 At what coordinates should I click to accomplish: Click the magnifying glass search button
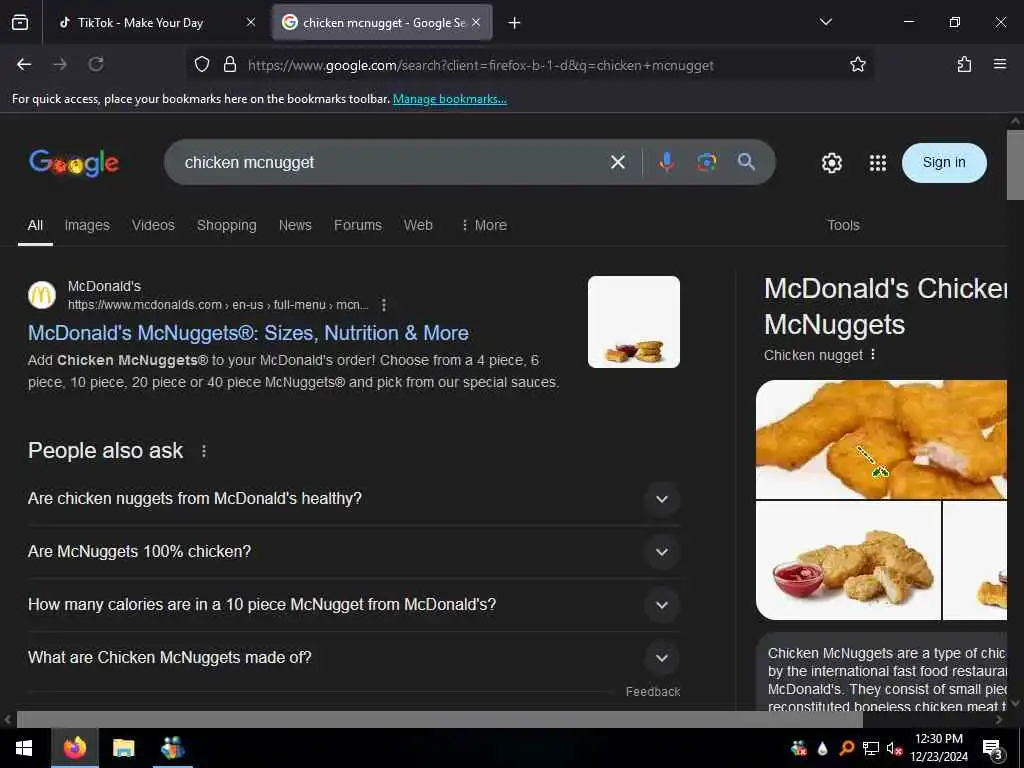[746, 162]
